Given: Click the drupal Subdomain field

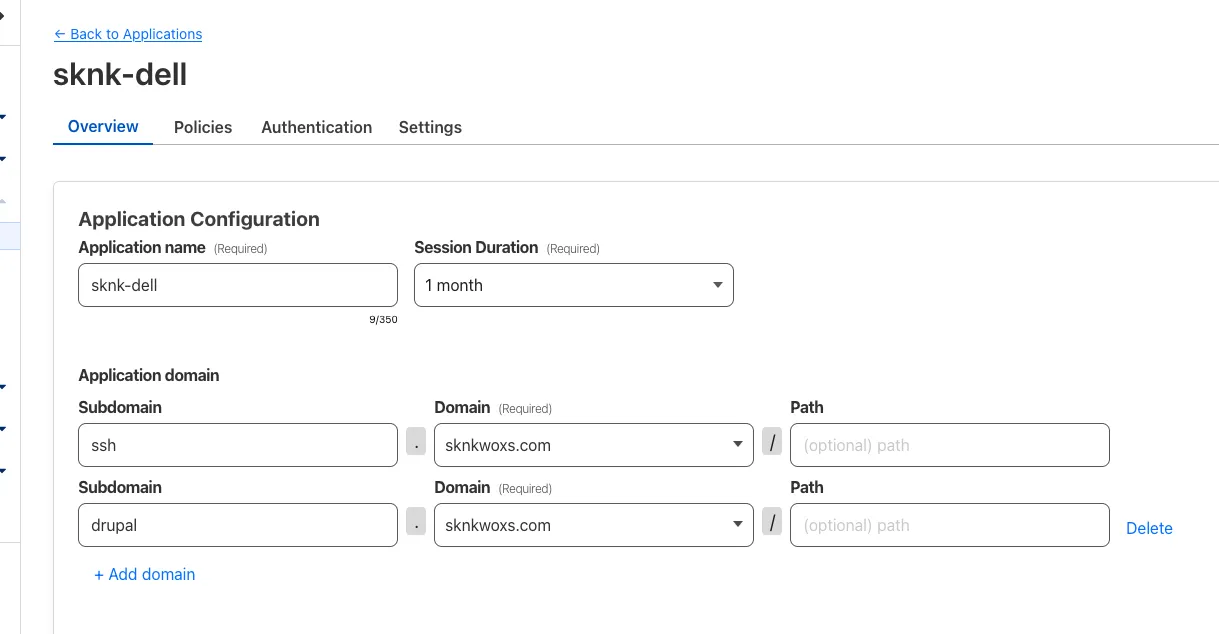Looking at the screenshot, I should [x=237, y=524].
